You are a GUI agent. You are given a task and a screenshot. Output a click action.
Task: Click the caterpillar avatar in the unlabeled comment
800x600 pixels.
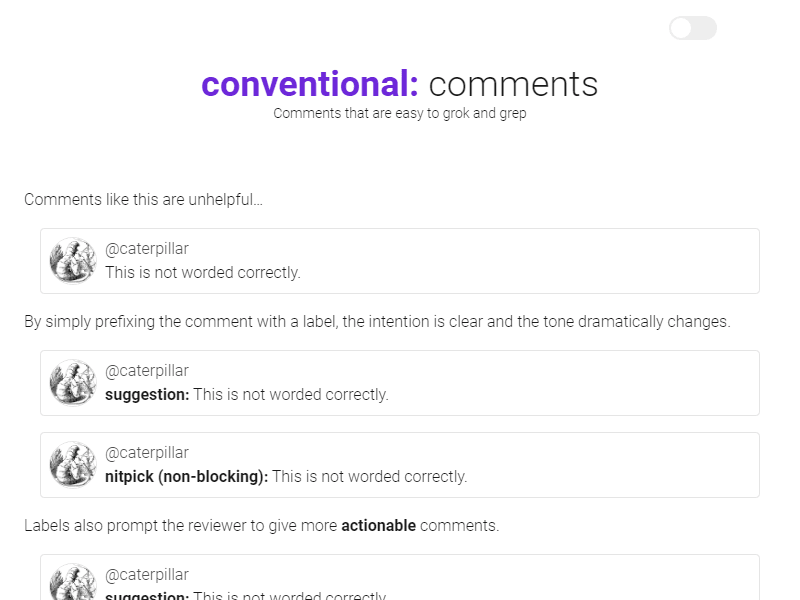click(x=73, y=261)
